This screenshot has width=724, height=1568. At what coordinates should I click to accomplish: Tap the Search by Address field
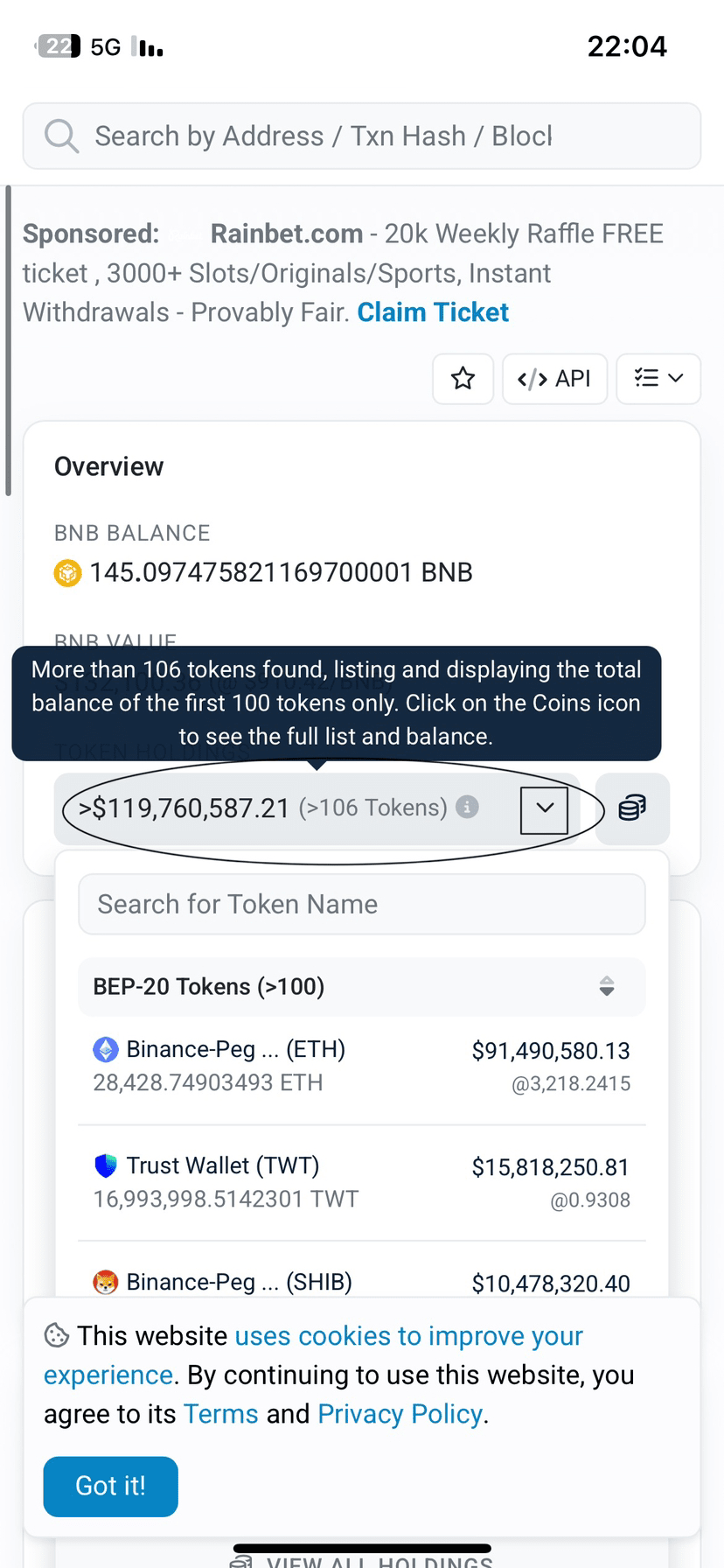385,136
